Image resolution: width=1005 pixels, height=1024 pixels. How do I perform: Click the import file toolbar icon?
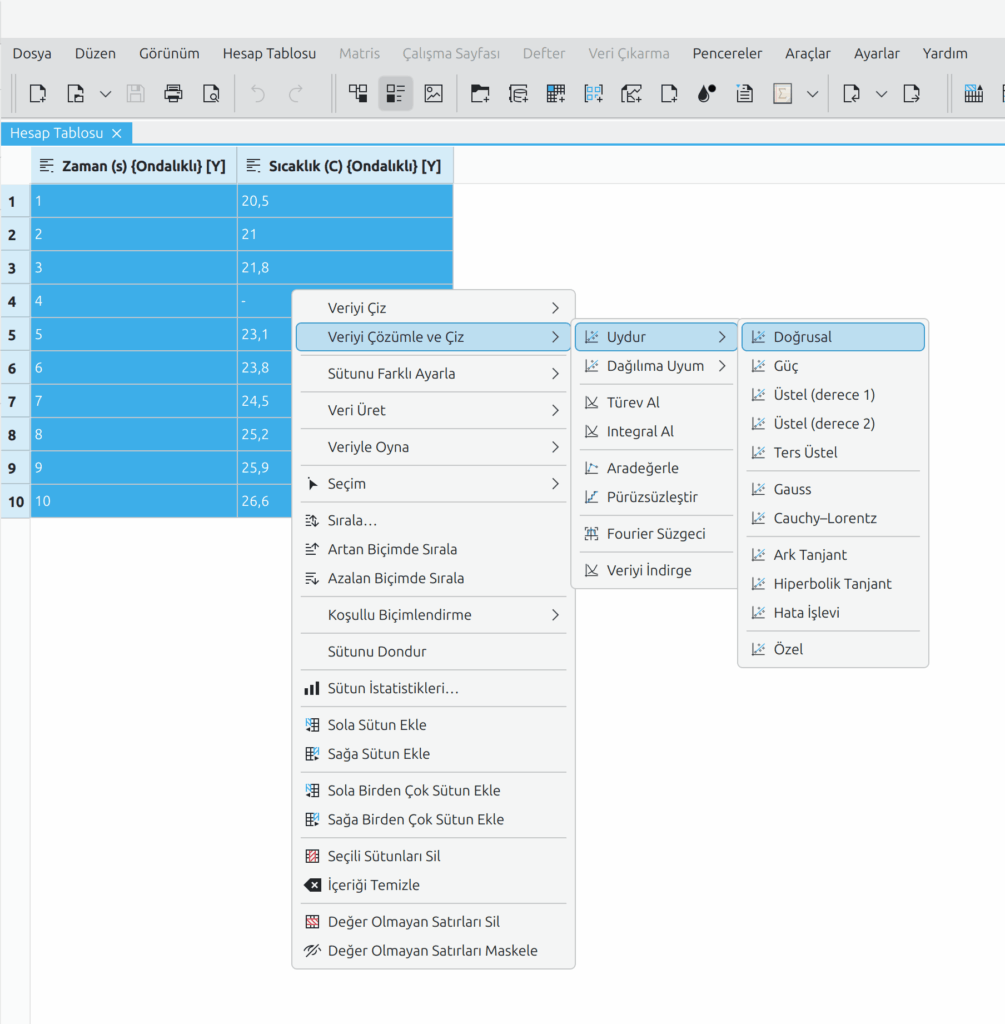click(852, 93)
